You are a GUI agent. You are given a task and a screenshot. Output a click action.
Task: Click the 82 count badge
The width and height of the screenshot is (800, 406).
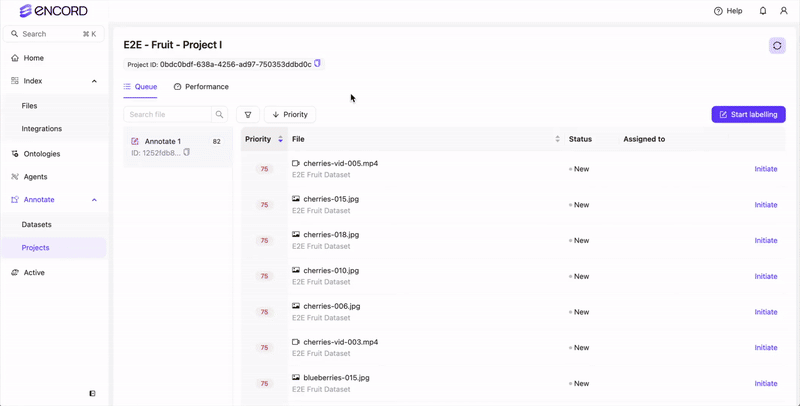(217, 141)
